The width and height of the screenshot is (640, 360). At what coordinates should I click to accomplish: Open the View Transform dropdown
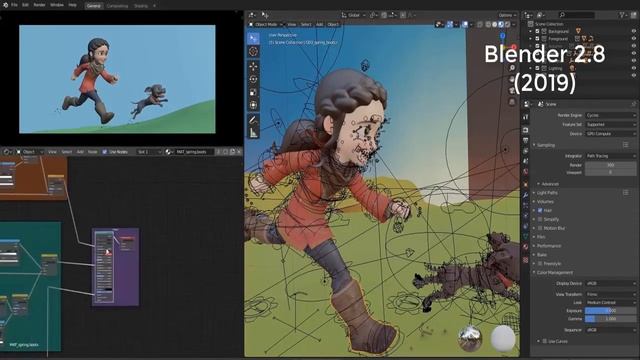pyautogui.click(x=611, y=294)
